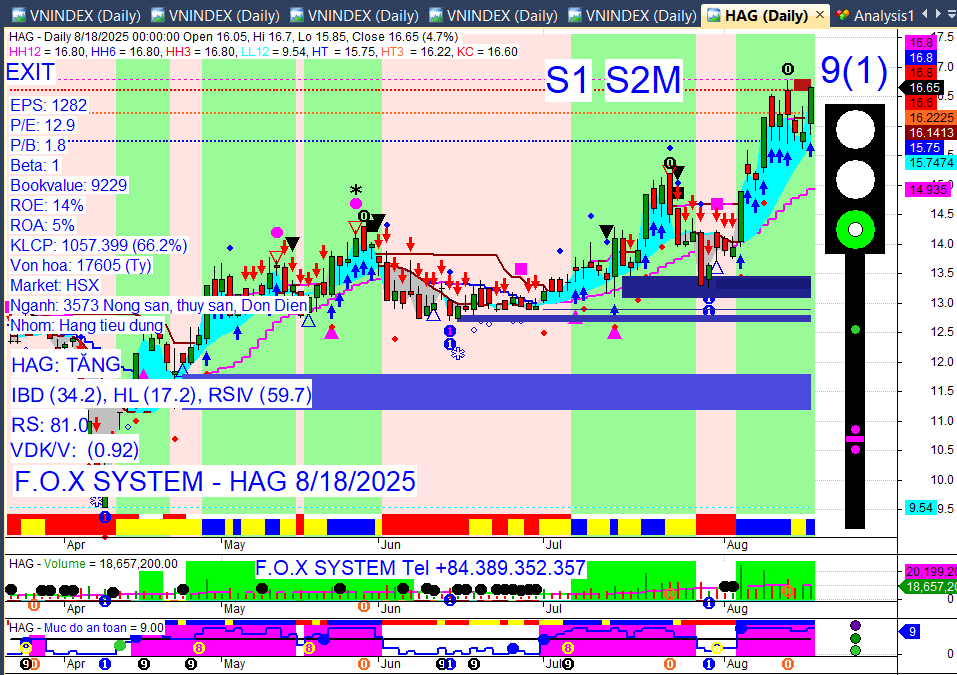This screenshot has width=957, height=675.
Task: Click the S2M signal label
Action: pyautogui.click(x=643, y=80)
